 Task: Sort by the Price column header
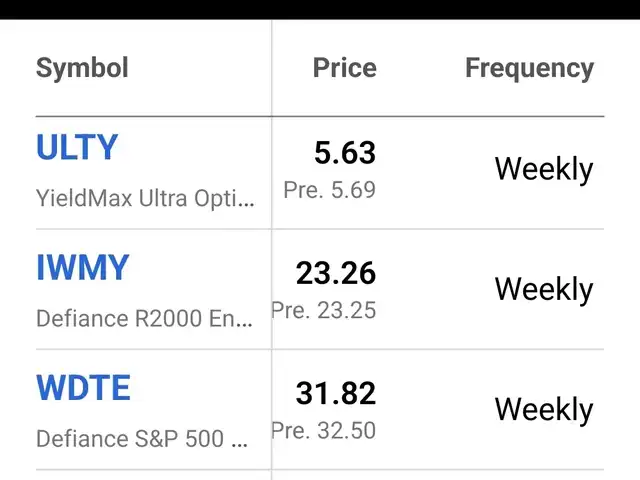point(344,68)
